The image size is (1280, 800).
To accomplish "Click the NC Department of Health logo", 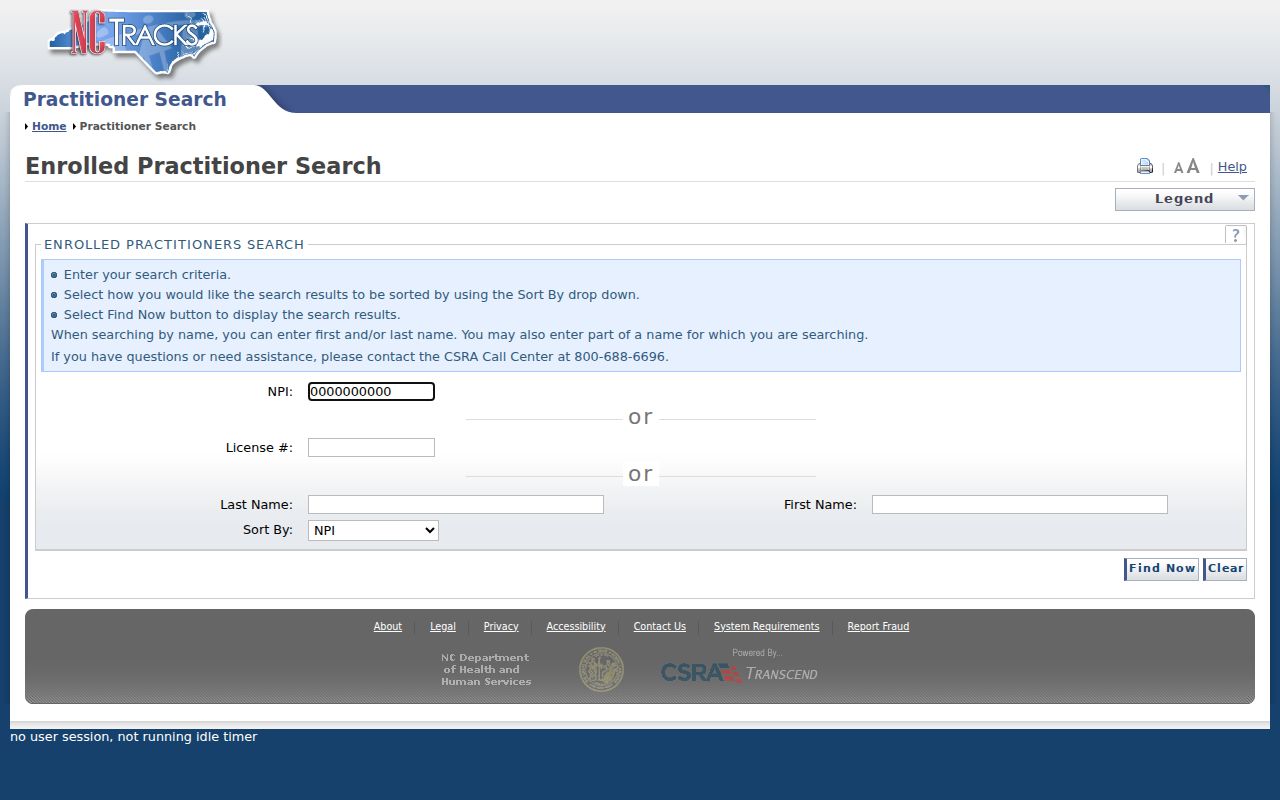I will [486, 670].
